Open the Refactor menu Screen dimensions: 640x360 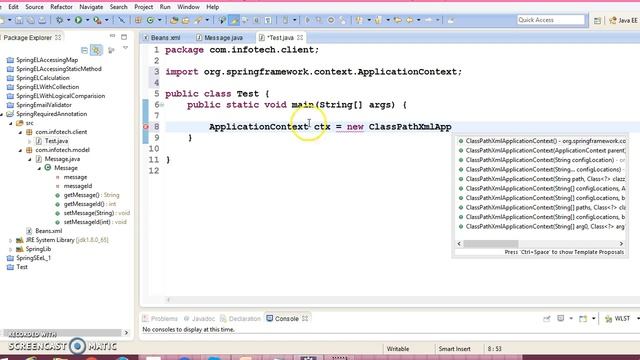(61, 7)
